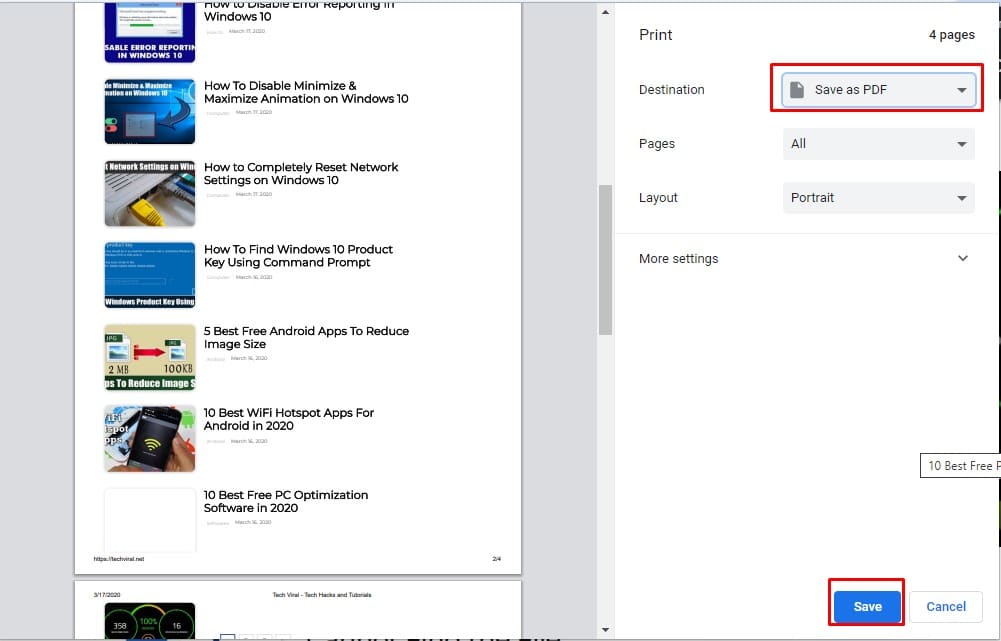
Task: Click thumbnail of WiFi Hotspot Apps article
Action: (150, 439)
